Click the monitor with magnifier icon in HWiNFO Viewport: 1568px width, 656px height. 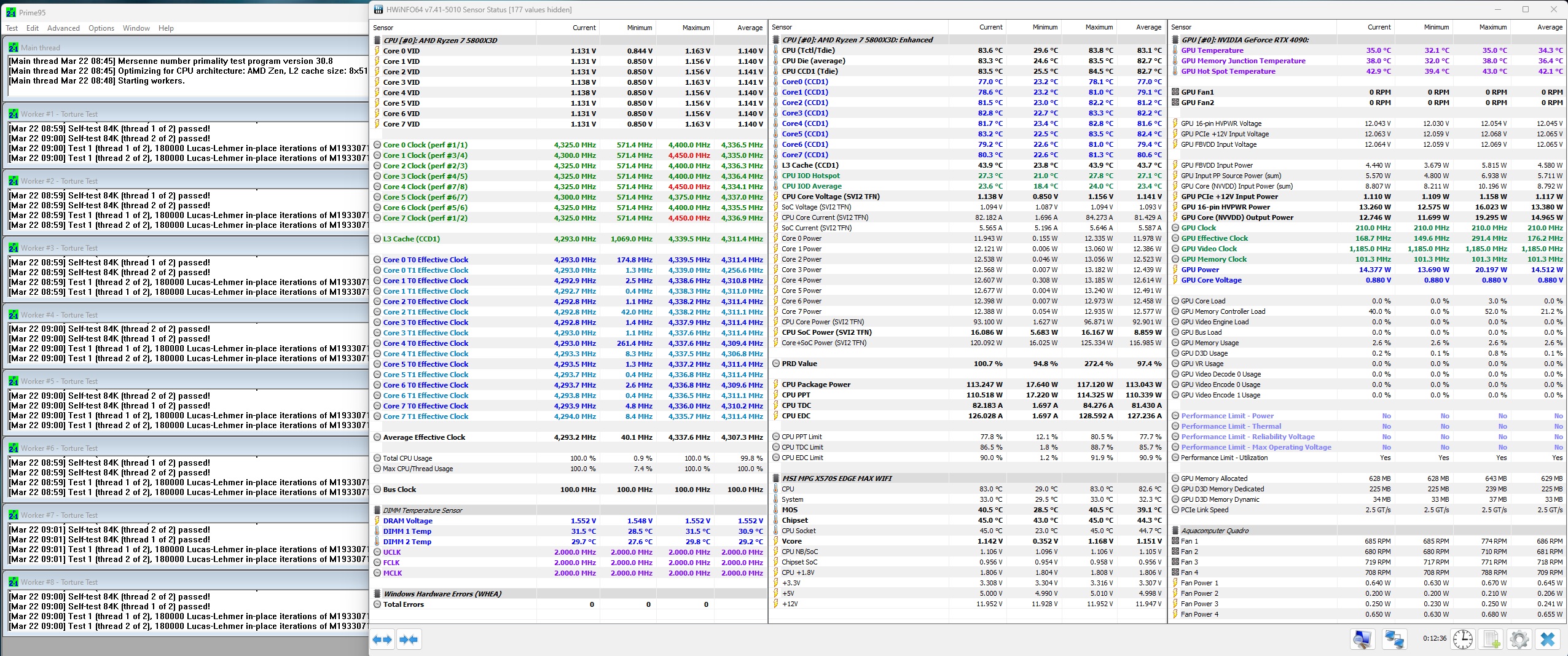[x=1362, y=639]
